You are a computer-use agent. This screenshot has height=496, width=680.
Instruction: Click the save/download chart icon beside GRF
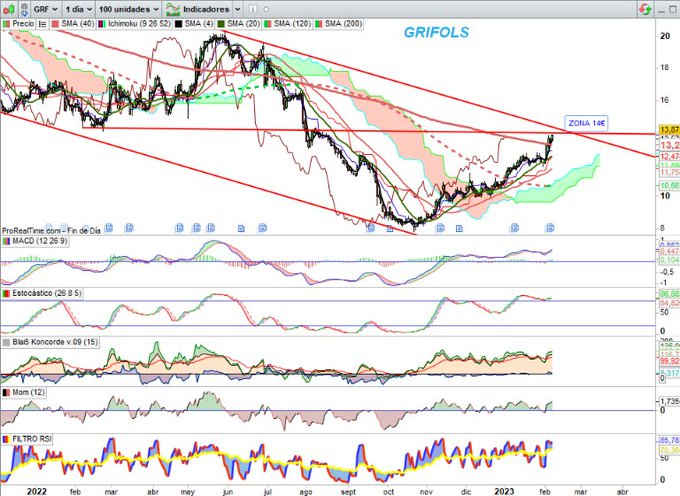pyautogui.click(x=25, y=9)
